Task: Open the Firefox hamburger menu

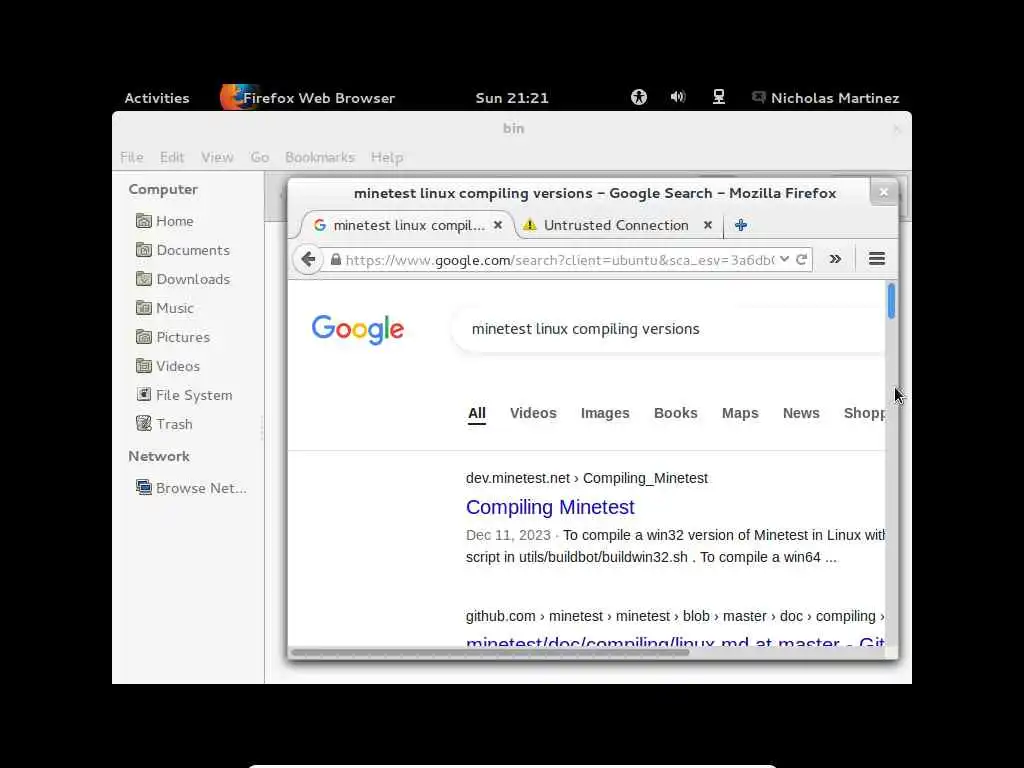Action: click(x=877, y=259)
